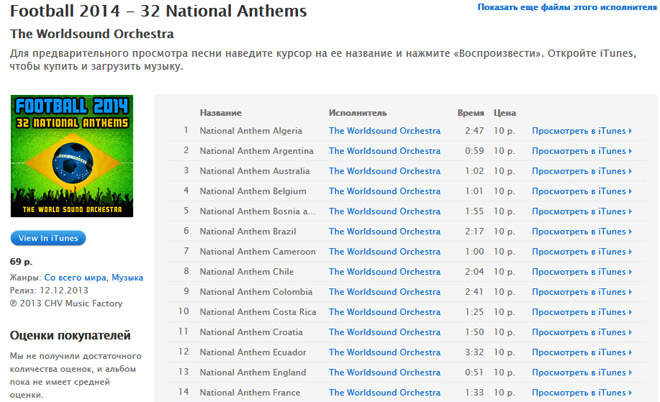
Task: Open the Algeria row's 'Просмотреть в iTunes' link
Action: tap(582, 131)
